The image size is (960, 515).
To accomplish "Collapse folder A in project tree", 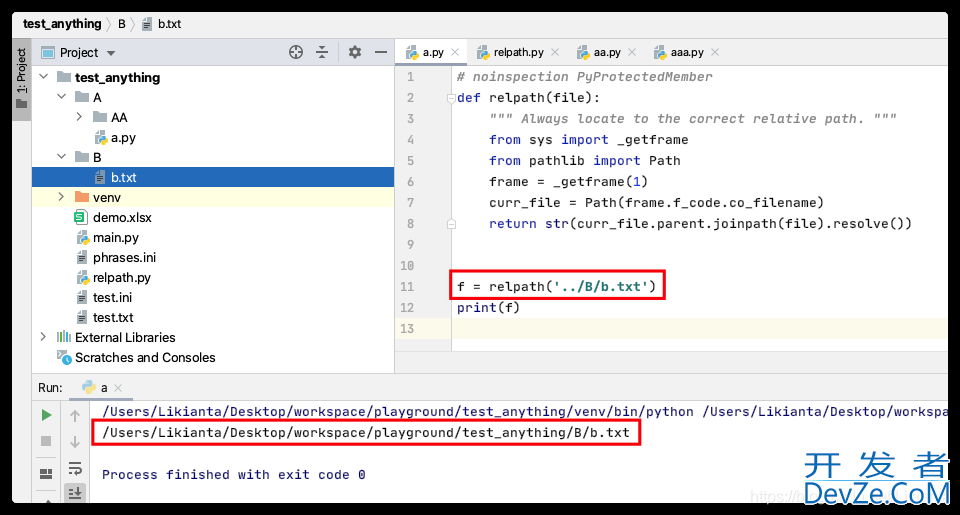I will pos(61,97).
